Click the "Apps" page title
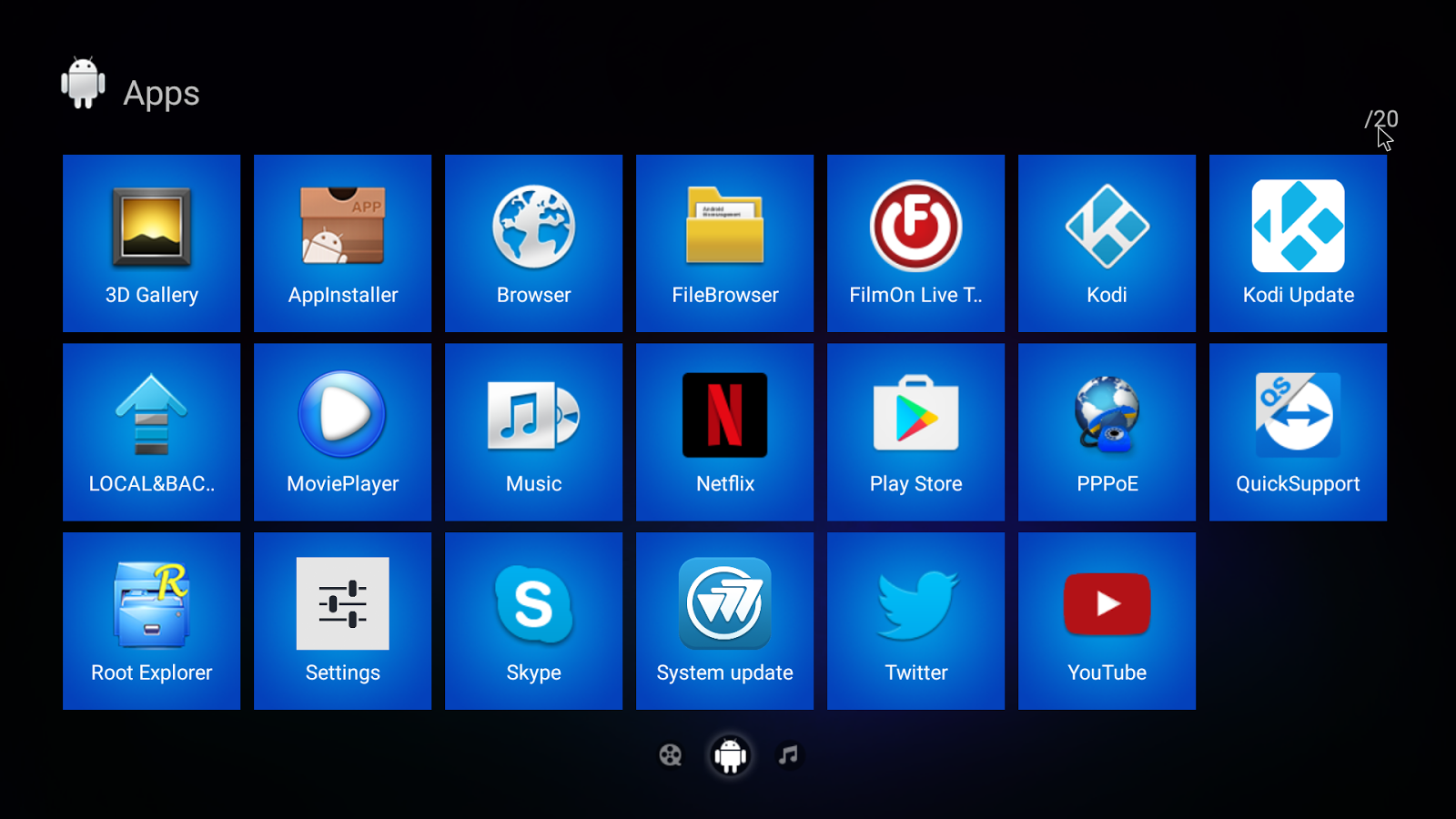 [161, 94]
